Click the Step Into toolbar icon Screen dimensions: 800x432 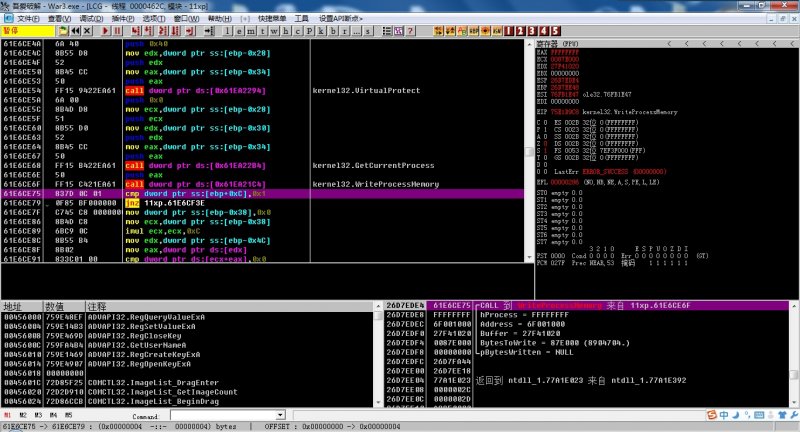coord(136,31)
